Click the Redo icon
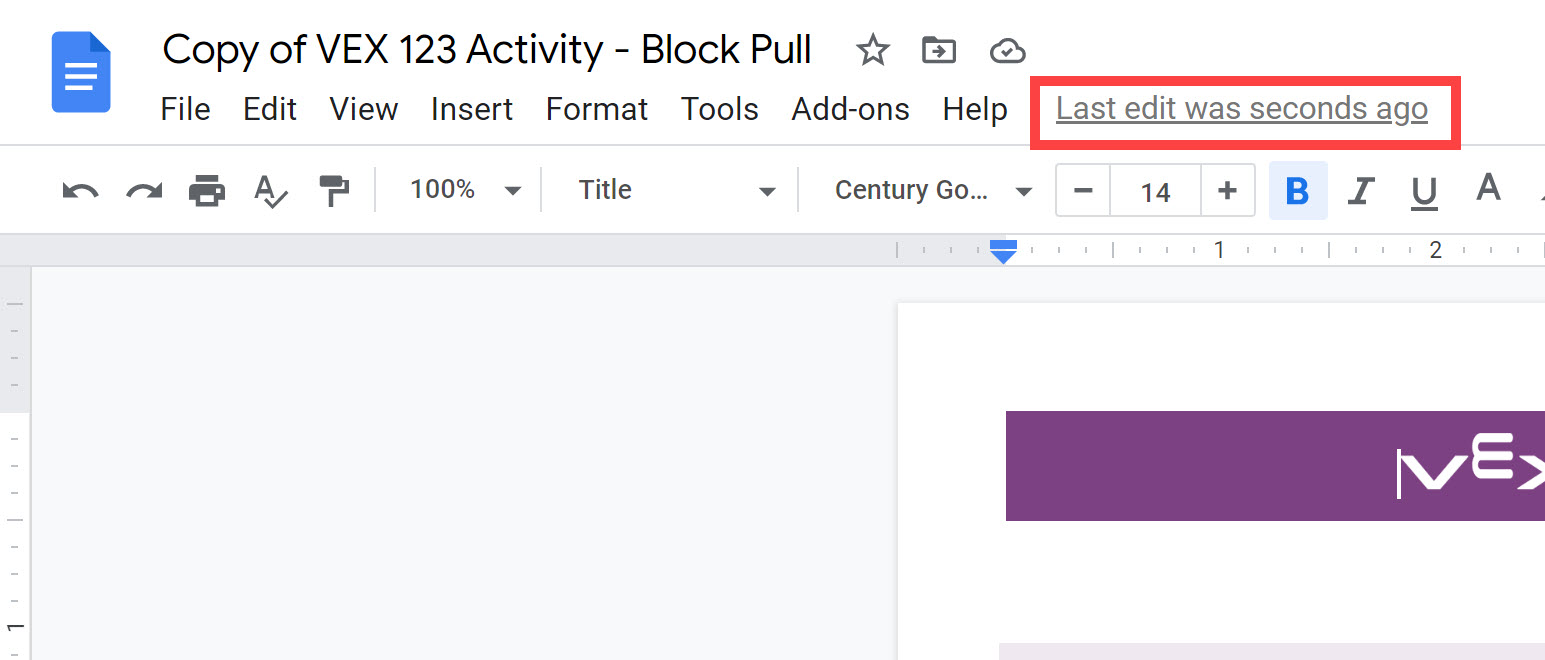The height and width of the screenshot is (660, 1545). (x=143, y=190)
